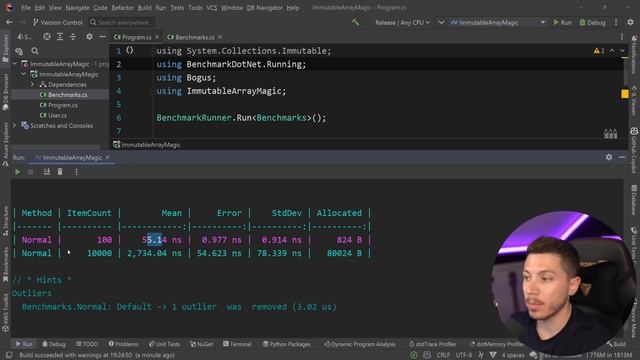Open the IDE settings gear in toolbar
Screen dimensions: 640x360
coord(631,22)
